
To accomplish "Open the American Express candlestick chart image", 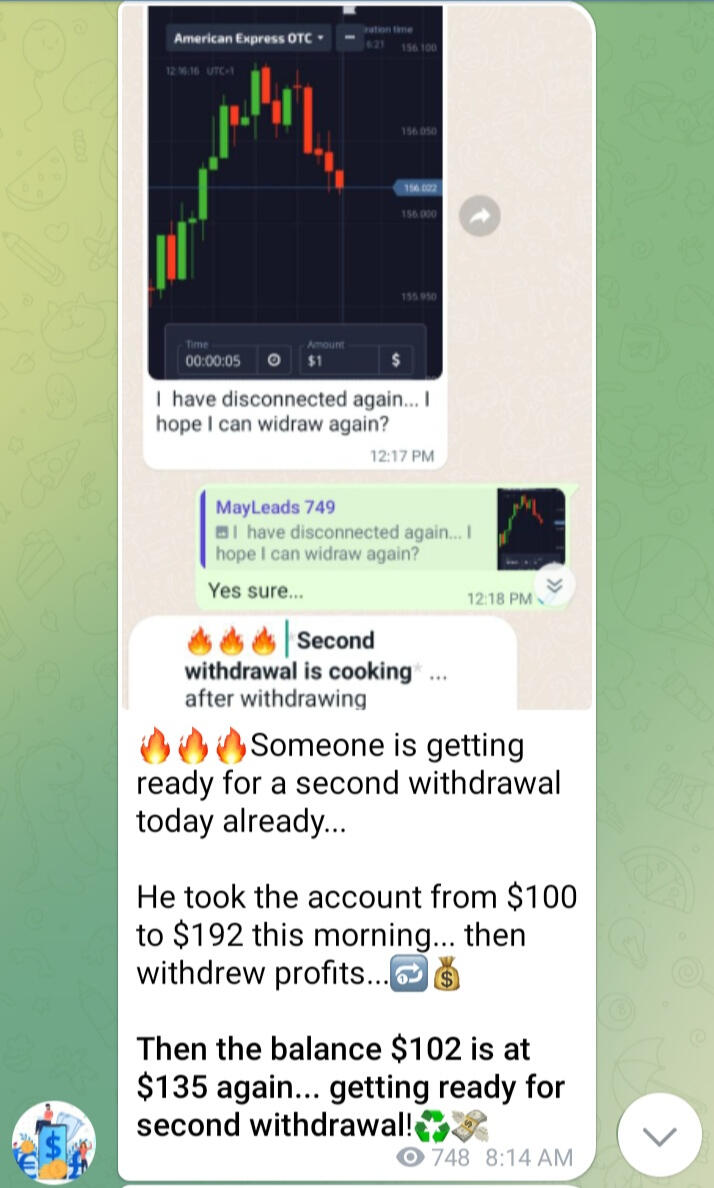I will click(295, 192).
